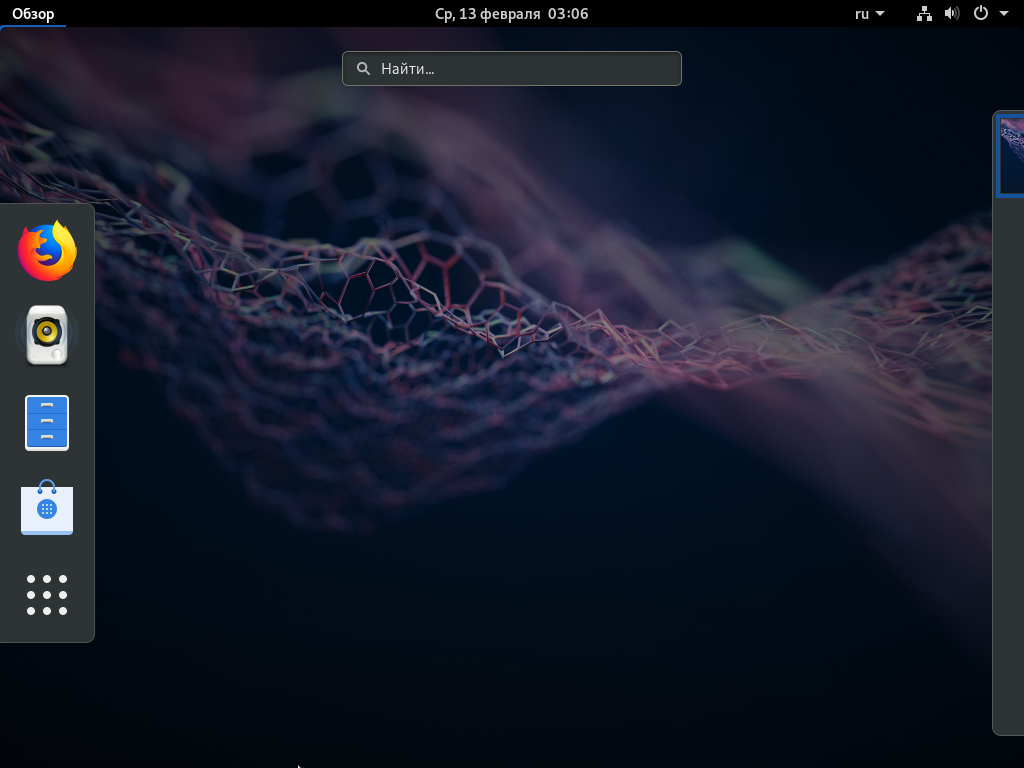
Task: Click the volume speaker icon
Action: pyautogui.click(x=952, y=14)
